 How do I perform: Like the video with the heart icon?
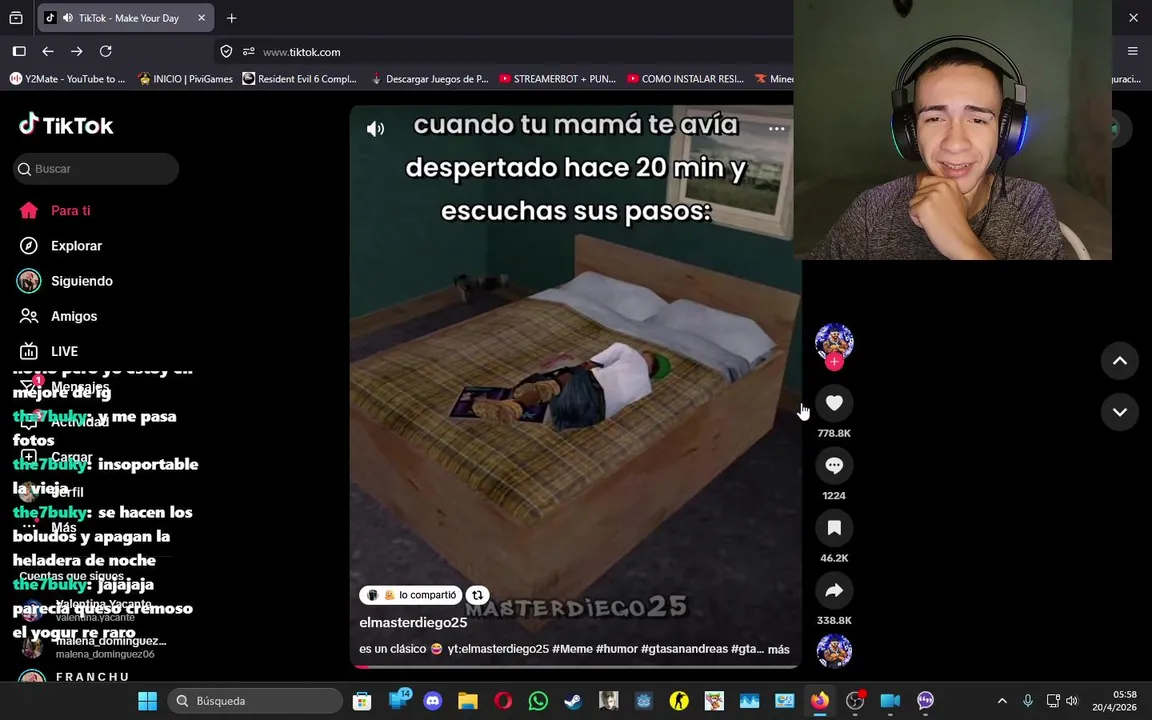coord(834,403)
